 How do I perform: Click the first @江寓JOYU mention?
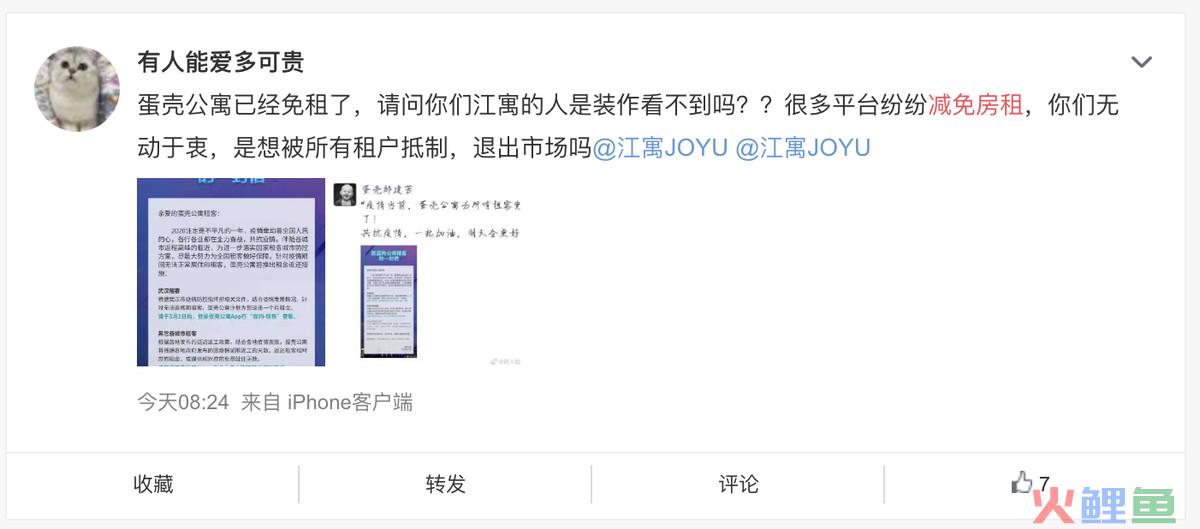coord(661,148)
